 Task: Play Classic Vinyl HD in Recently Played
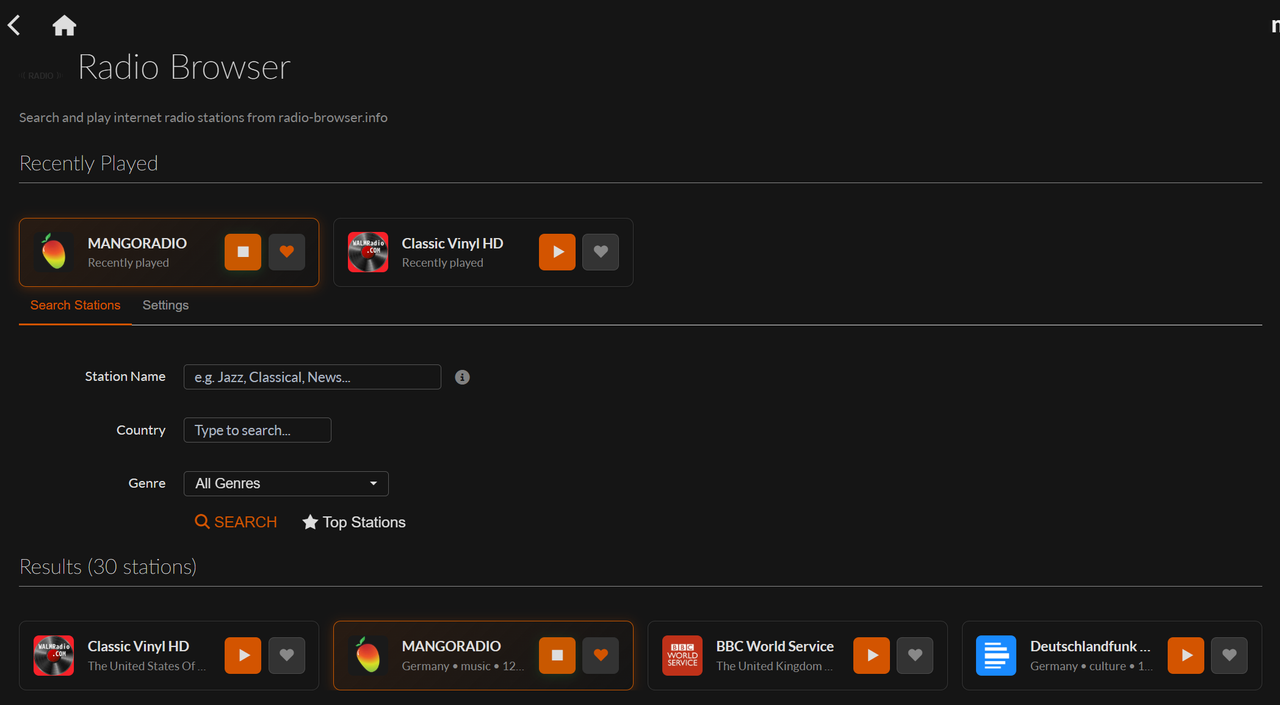tap(557, 252)
